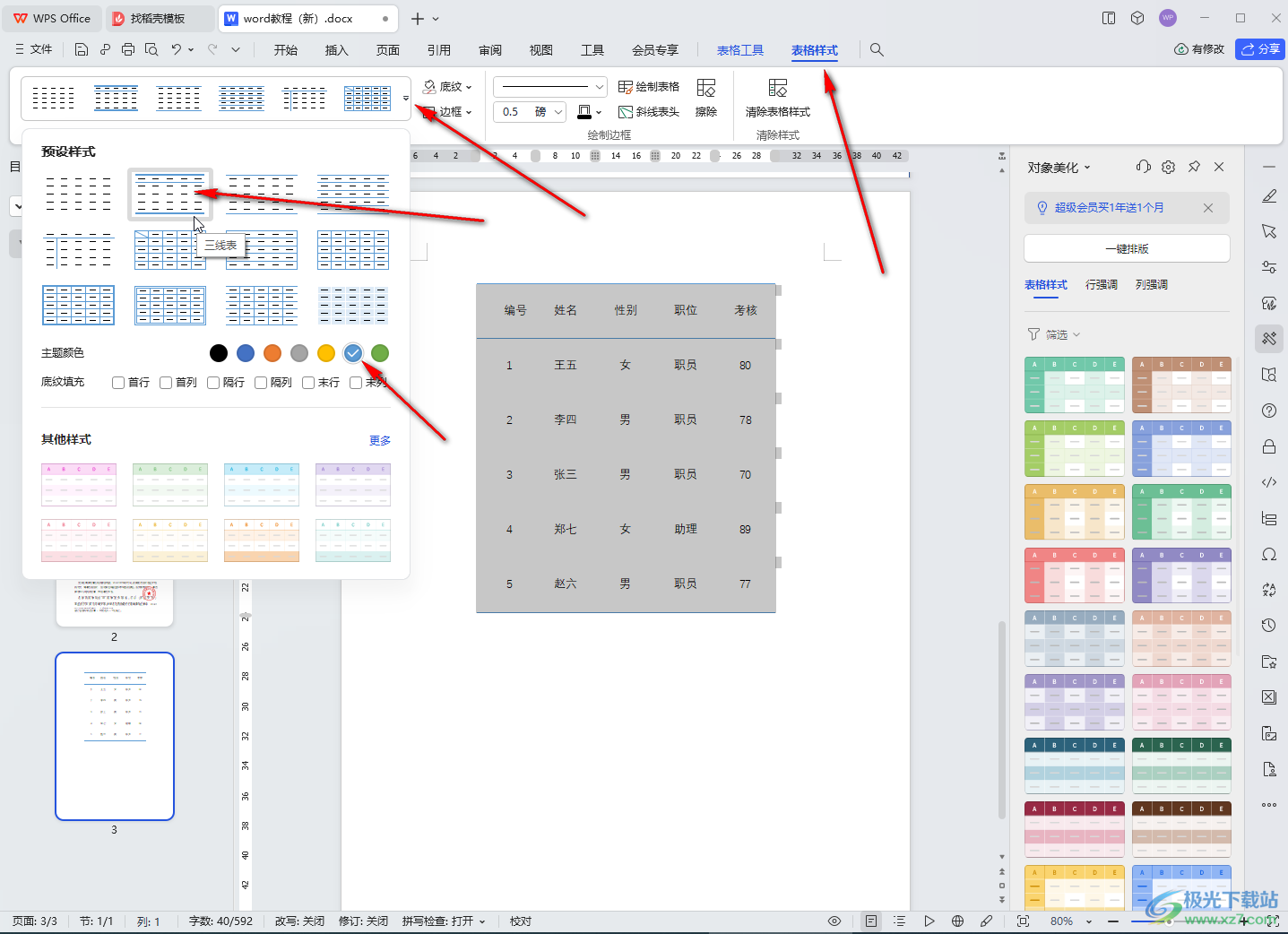Switch to 行强调 tab in panel
Viewport: 1288px width, 934px height.
point(1102,285)
